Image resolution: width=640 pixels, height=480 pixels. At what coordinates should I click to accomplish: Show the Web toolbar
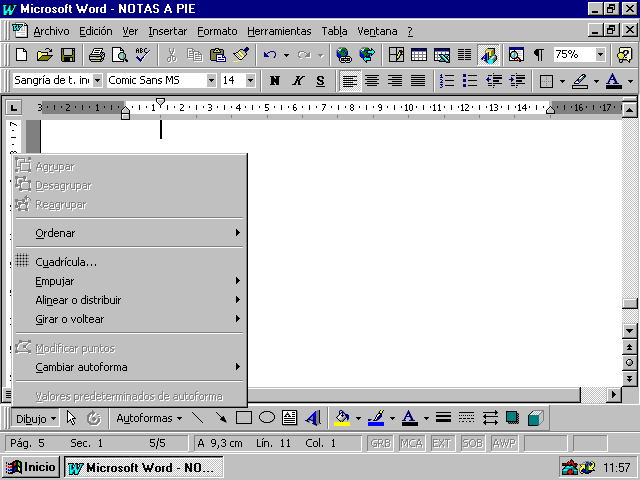(x=367, y=55)
